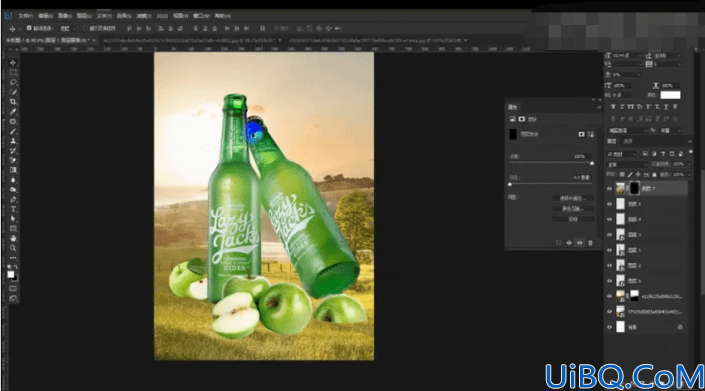
Task: Hide the top layer 图层 7 via eye icon
Action: [x=610, y=189]
